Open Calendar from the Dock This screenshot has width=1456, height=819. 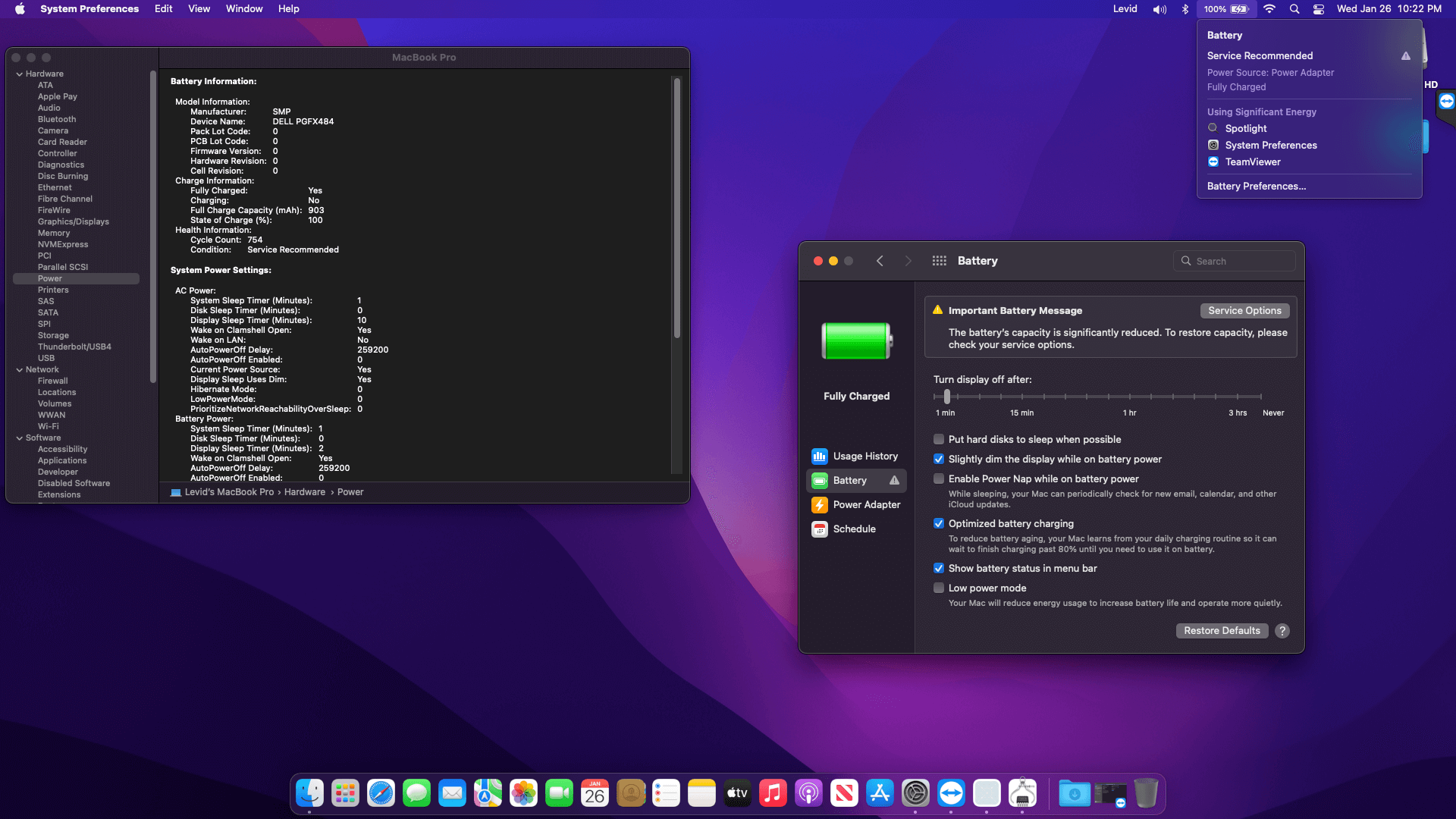pyautogui.click(x=595, y=794)
